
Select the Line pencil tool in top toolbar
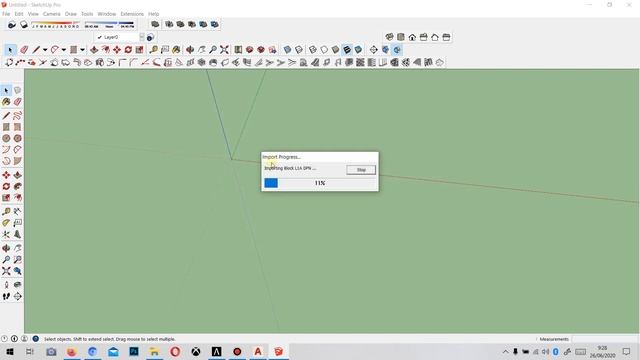(x=36, y=50)
